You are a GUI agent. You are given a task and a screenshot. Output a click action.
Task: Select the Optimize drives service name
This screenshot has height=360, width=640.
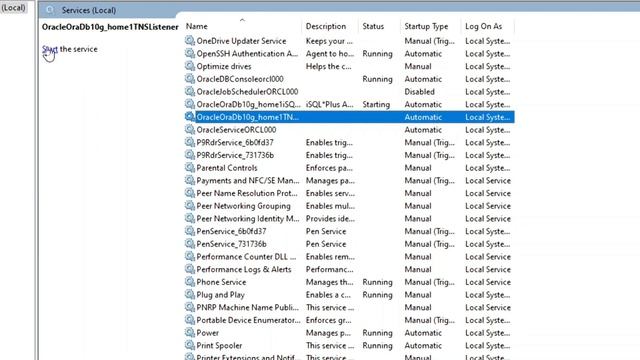[x=224, y=66]
